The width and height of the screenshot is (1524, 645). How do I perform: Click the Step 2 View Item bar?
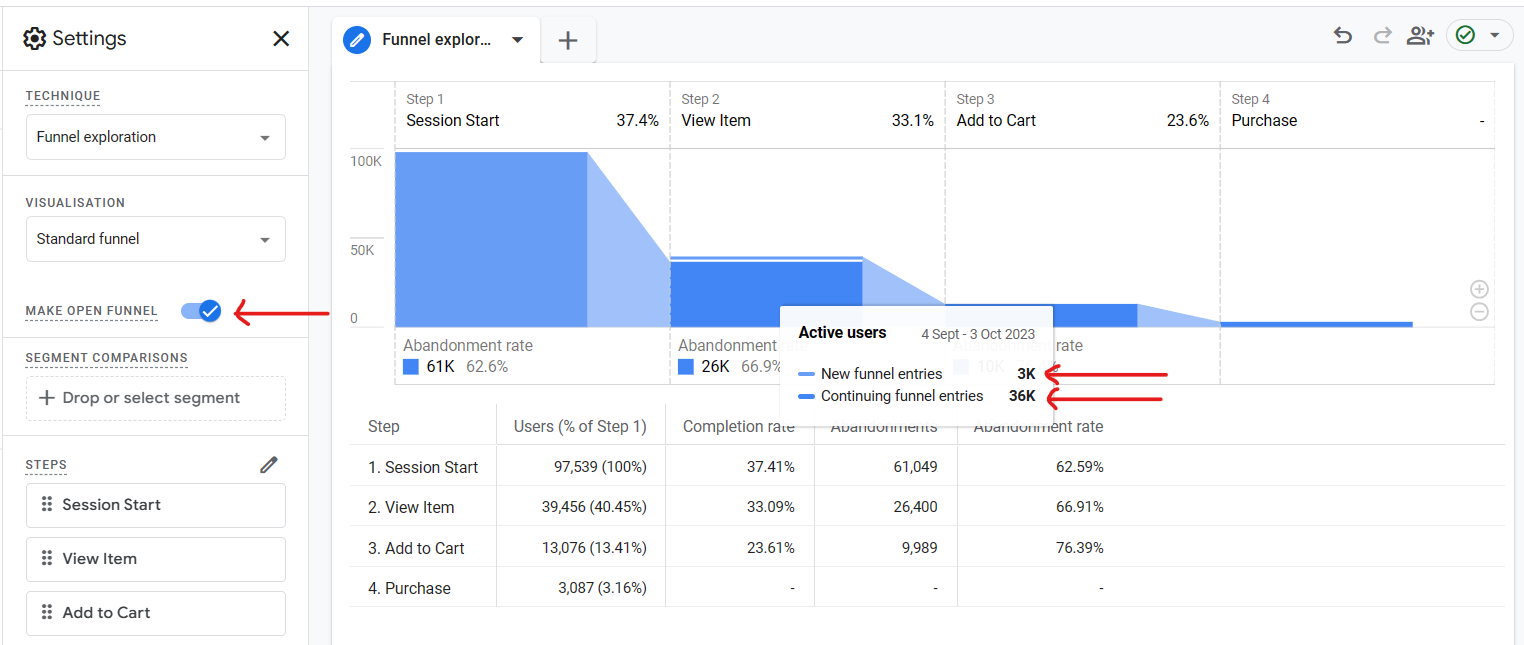[766, 292]
